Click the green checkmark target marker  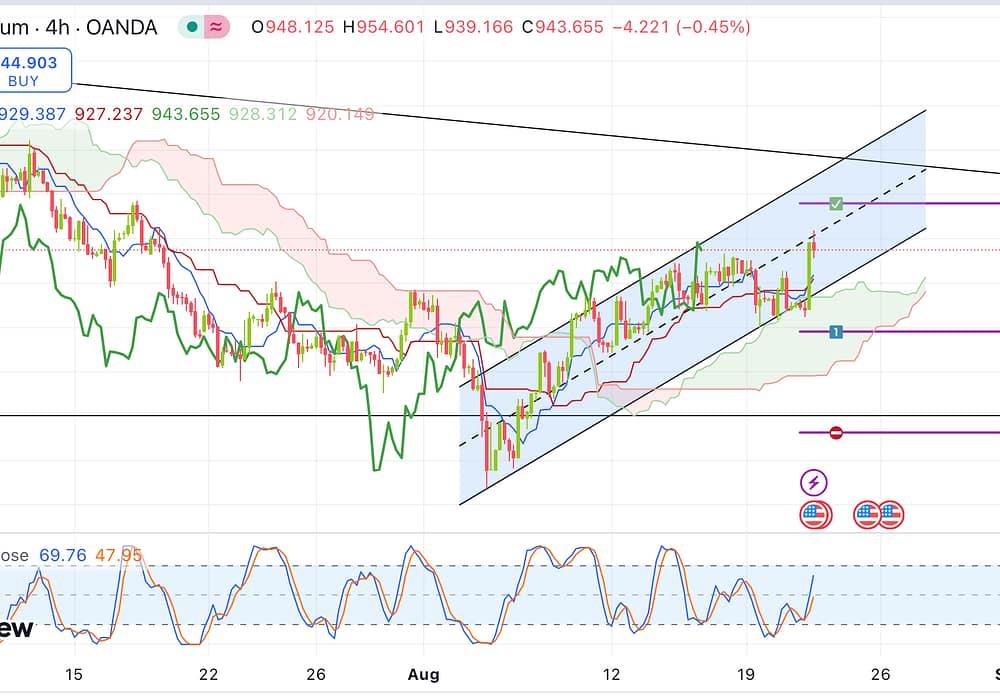coord(836,204)
